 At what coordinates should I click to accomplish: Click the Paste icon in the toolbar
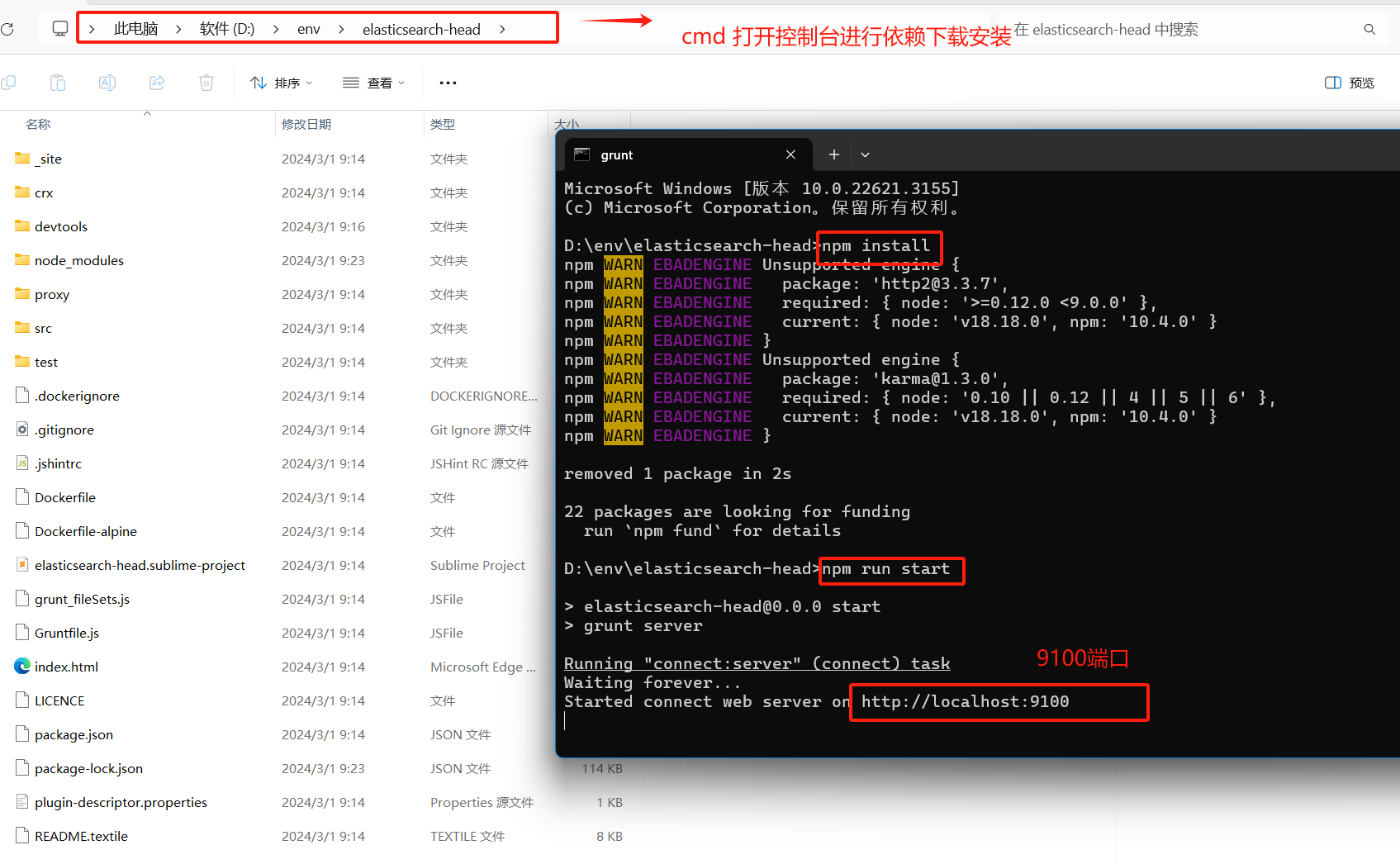(x=57, y=83)
